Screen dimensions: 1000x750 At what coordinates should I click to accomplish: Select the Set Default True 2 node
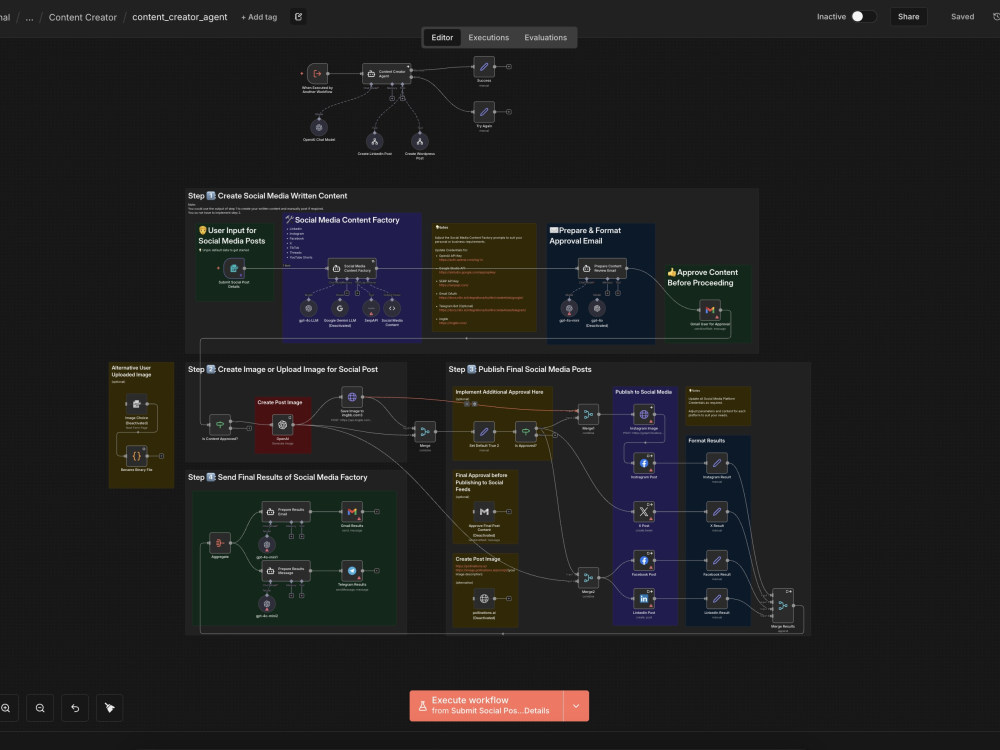484,432
